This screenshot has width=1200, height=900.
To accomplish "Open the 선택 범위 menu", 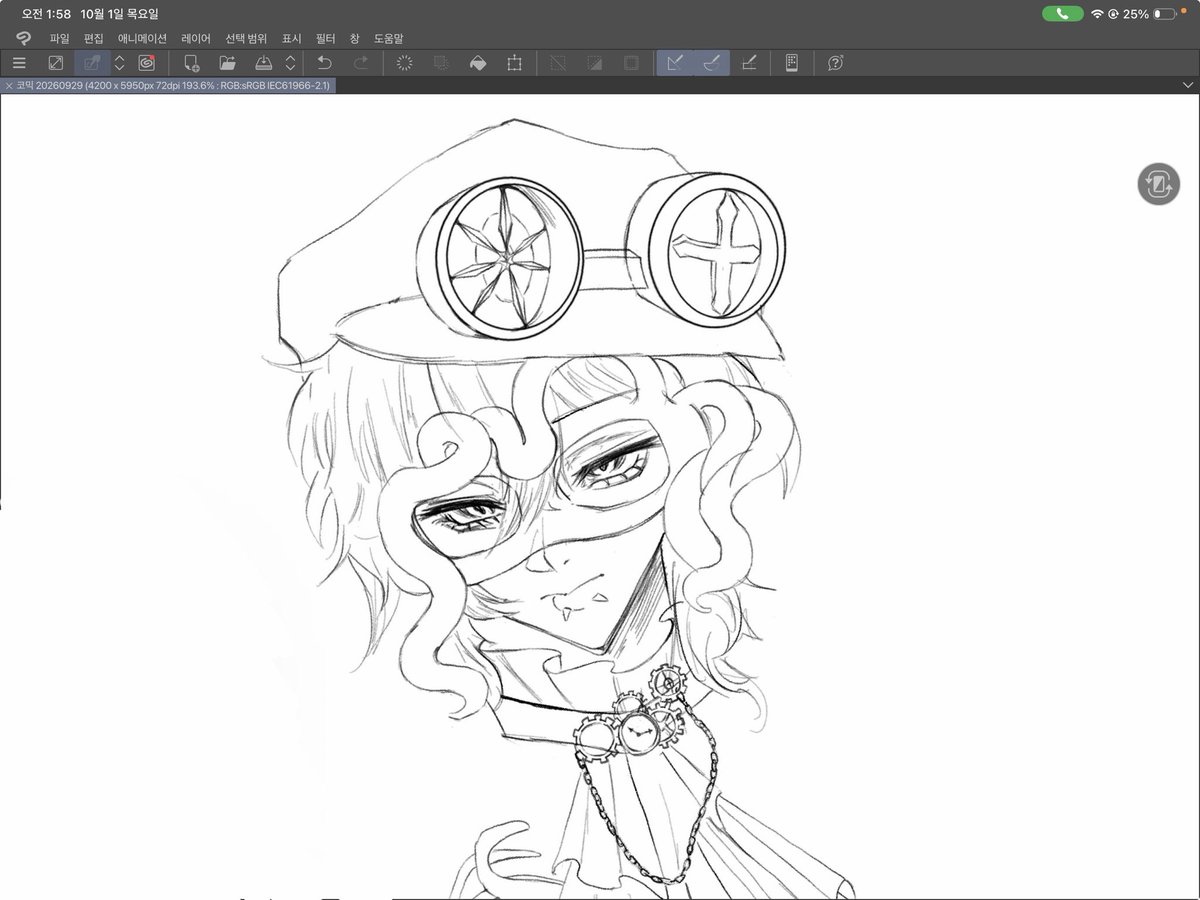I will click(246, 38).
